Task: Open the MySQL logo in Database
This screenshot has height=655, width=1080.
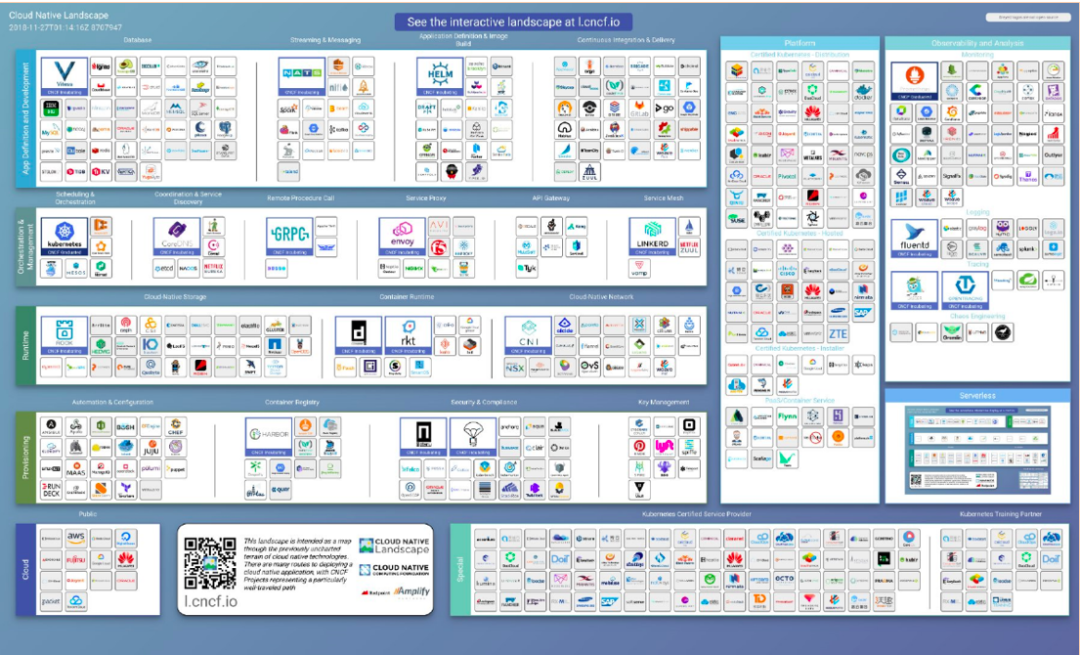Action: coord(51,129)
